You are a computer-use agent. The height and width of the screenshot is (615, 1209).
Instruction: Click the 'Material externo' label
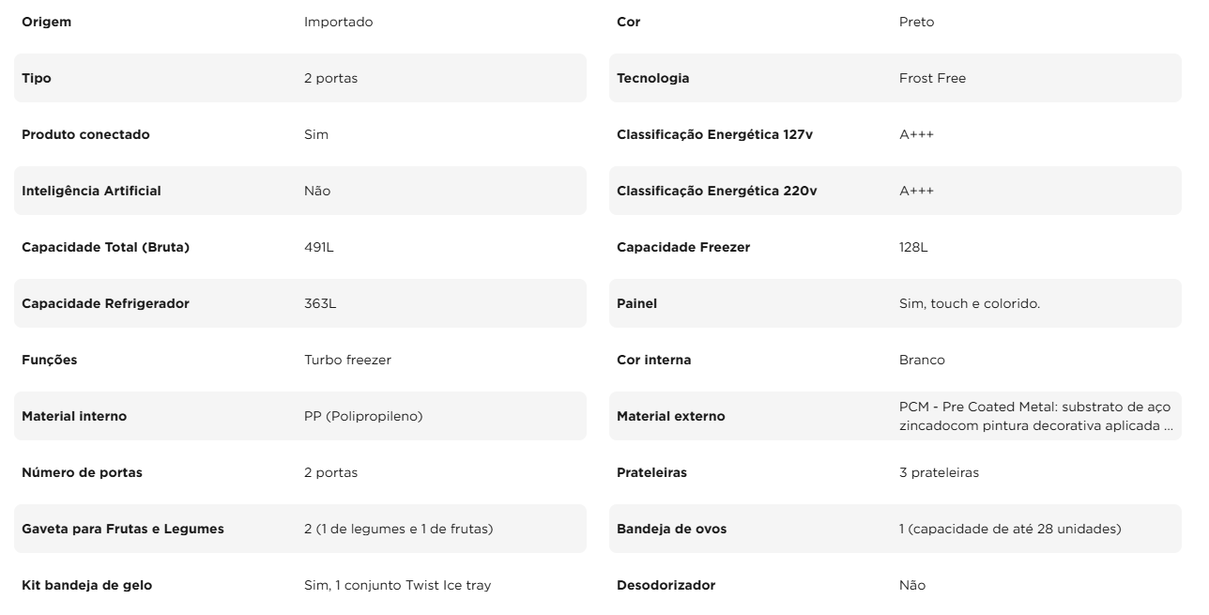(x=670, y=416)
